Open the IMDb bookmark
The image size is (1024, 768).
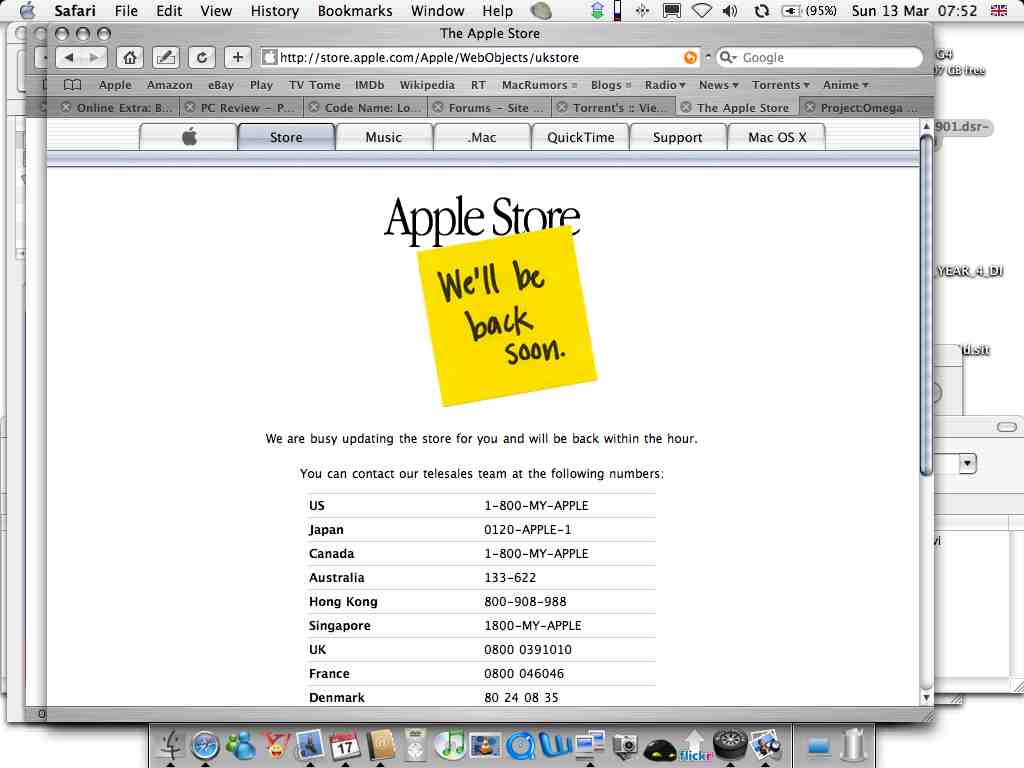(370, 85)
